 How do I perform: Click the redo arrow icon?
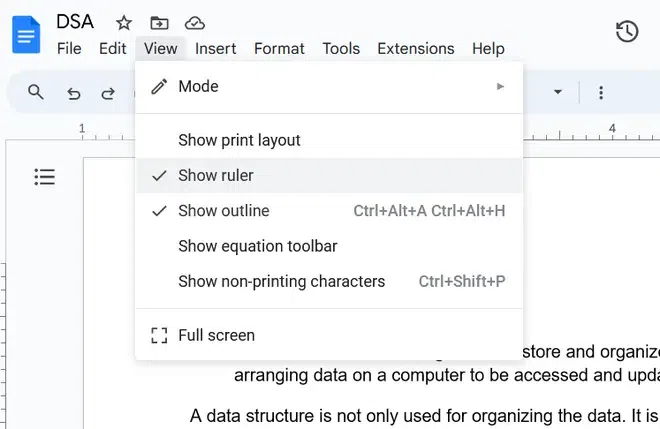tap(108, 93)
